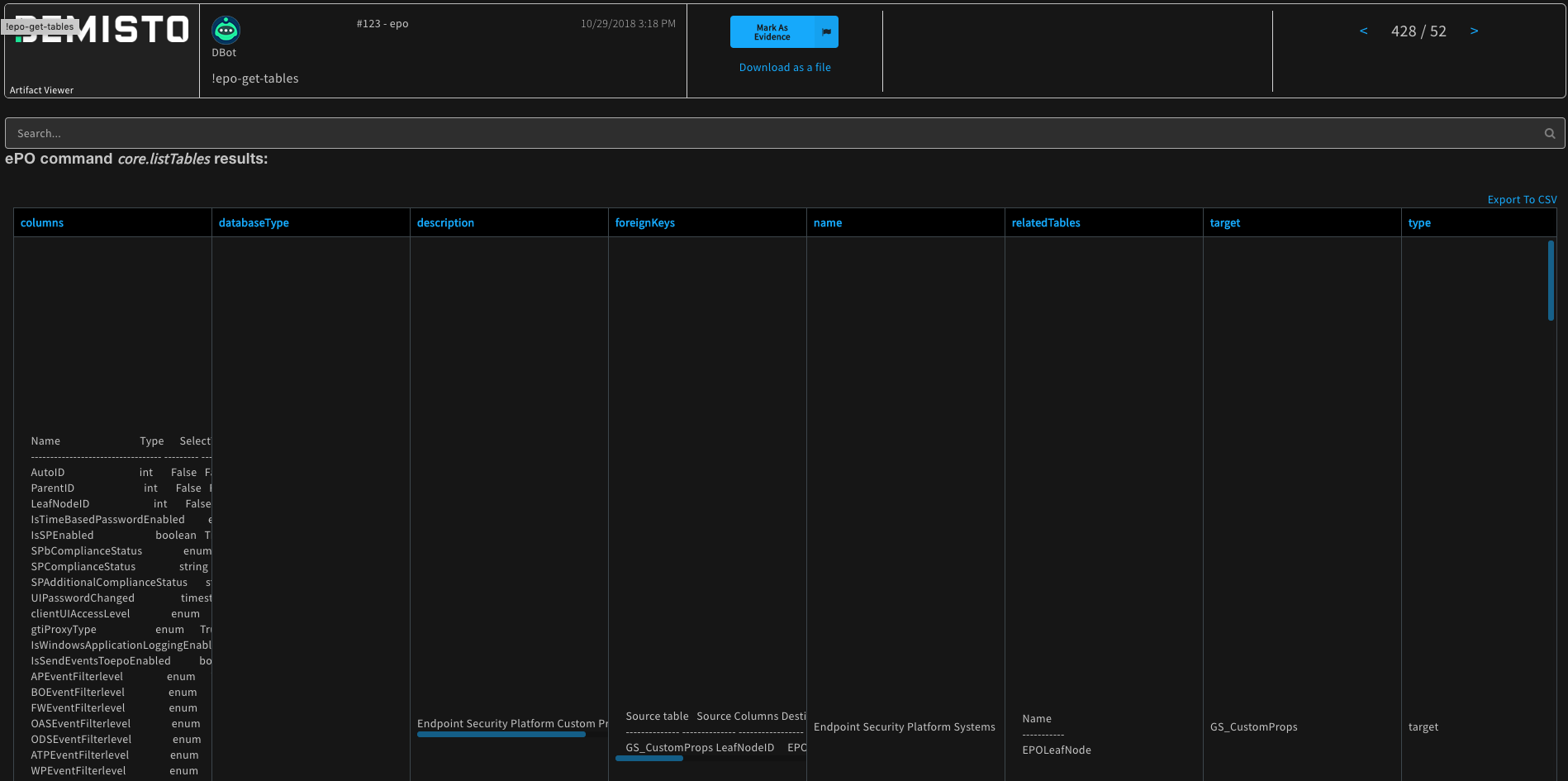This screenshot has height=781, width=1568.
Task: Go to previous artifact with left arrow
Action: pos(1363,31)
